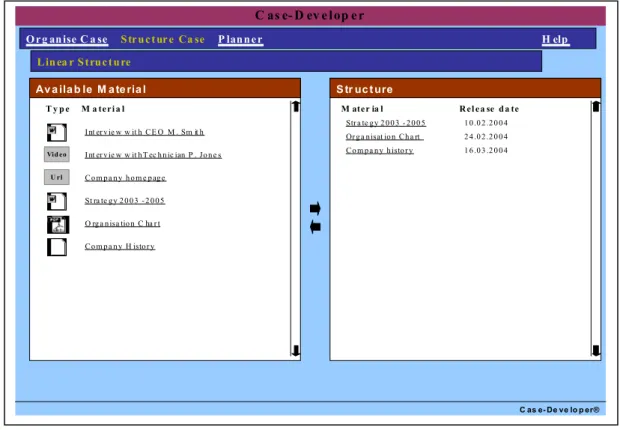Click up arrow of Available Material scrollbar
Viewport: 620px width, 430px height.
click(x=295, y=106)
